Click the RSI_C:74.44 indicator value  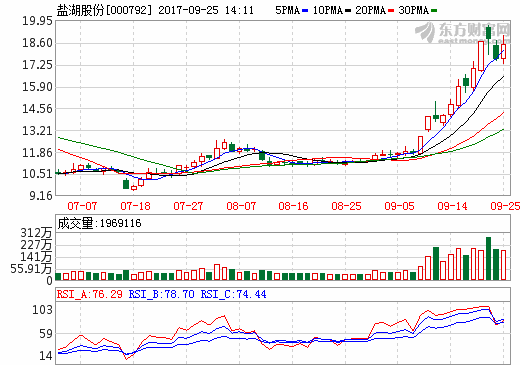[x=233, y=294]
